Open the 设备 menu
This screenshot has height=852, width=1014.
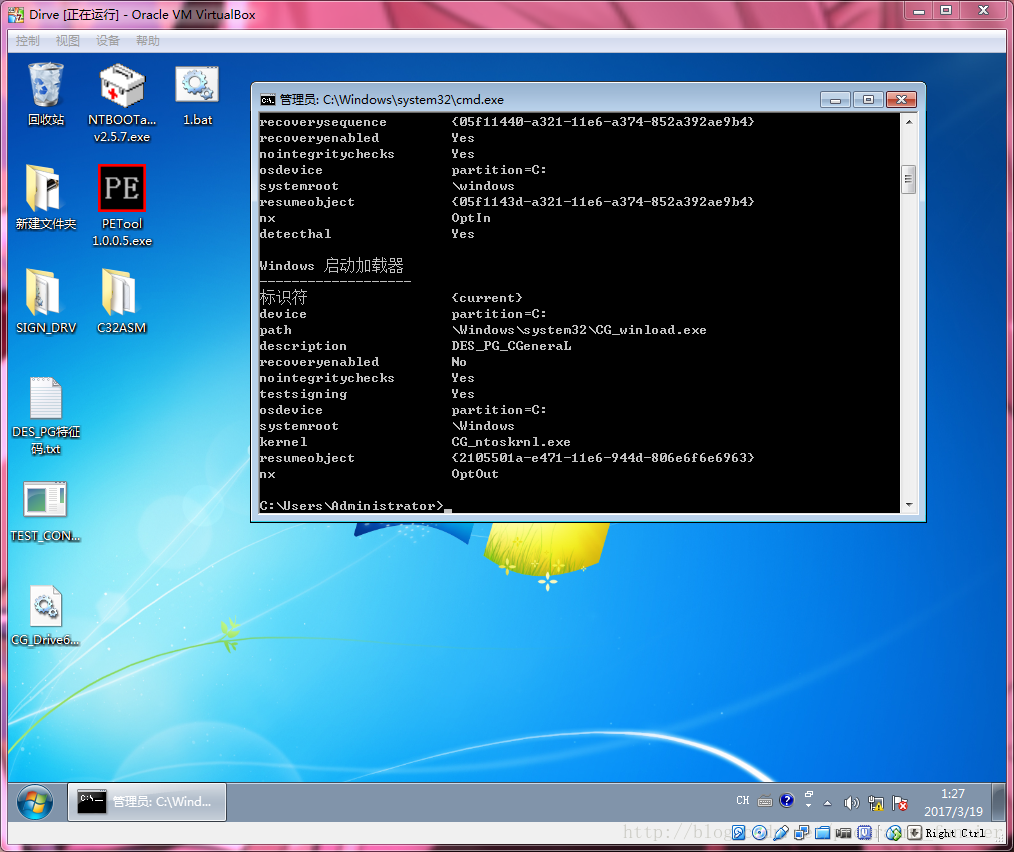click(x=108, y=41)
